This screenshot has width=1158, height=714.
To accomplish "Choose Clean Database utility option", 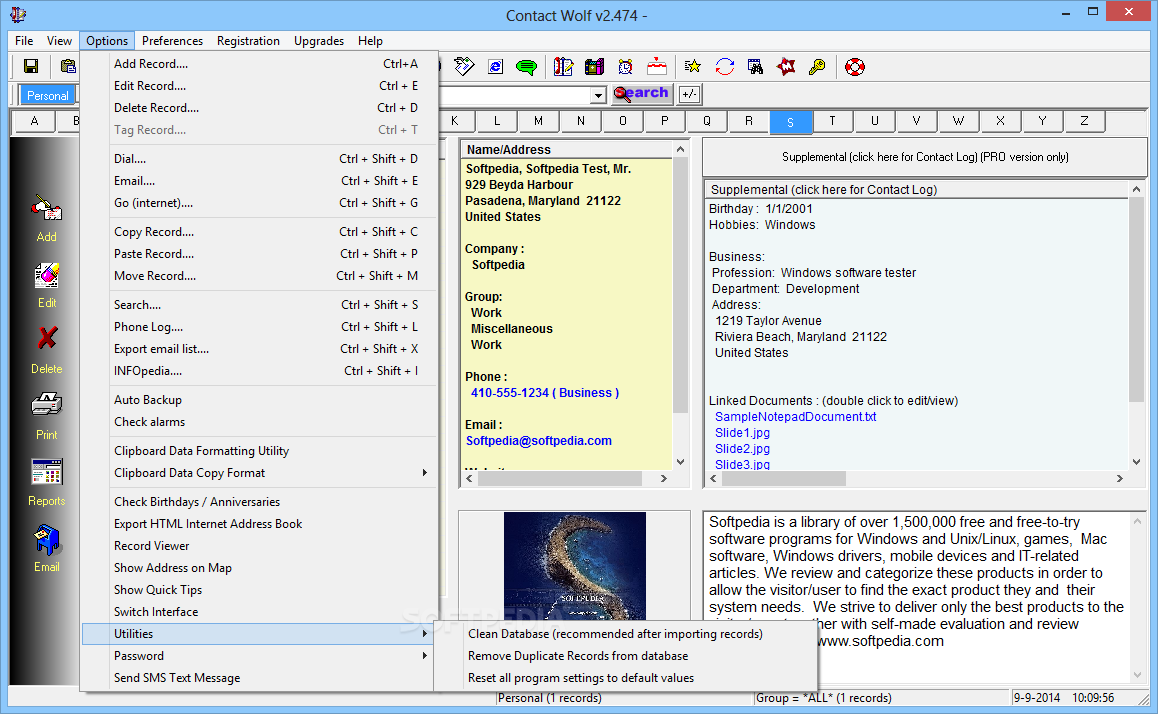I will click(625, 634).
